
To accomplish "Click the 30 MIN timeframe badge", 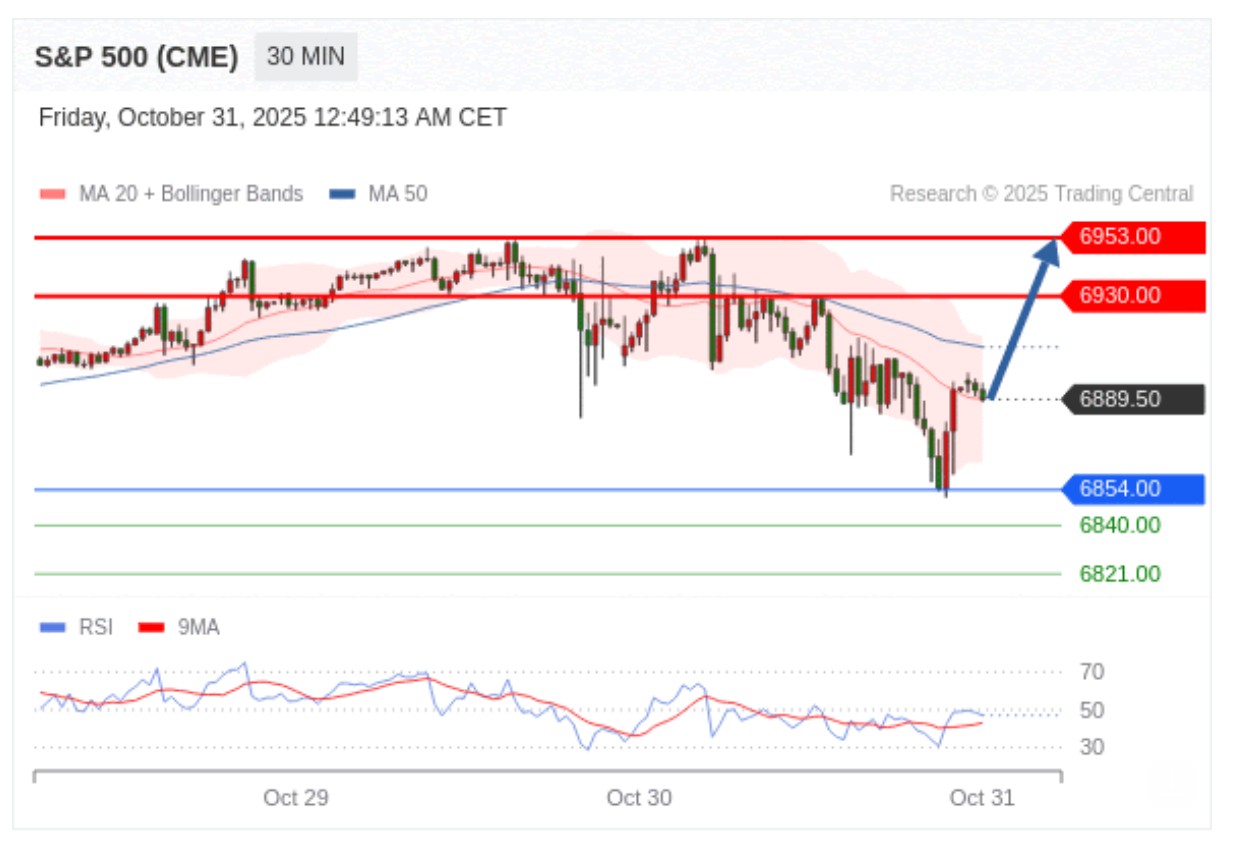I will pos(306,57).
